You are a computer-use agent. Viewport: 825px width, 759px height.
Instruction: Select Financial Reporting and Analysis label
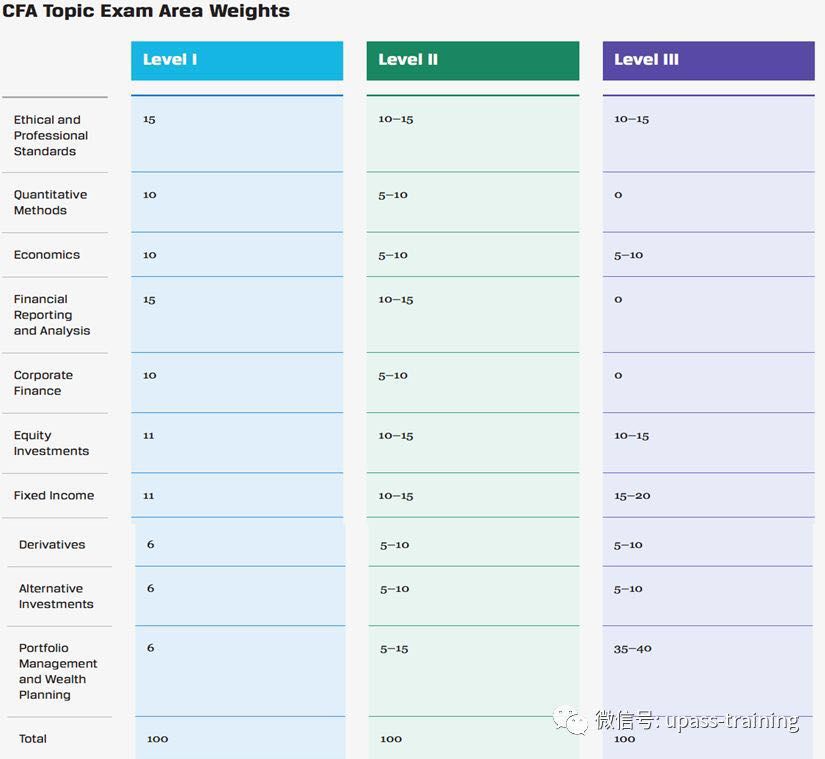(x=52, y=315)
